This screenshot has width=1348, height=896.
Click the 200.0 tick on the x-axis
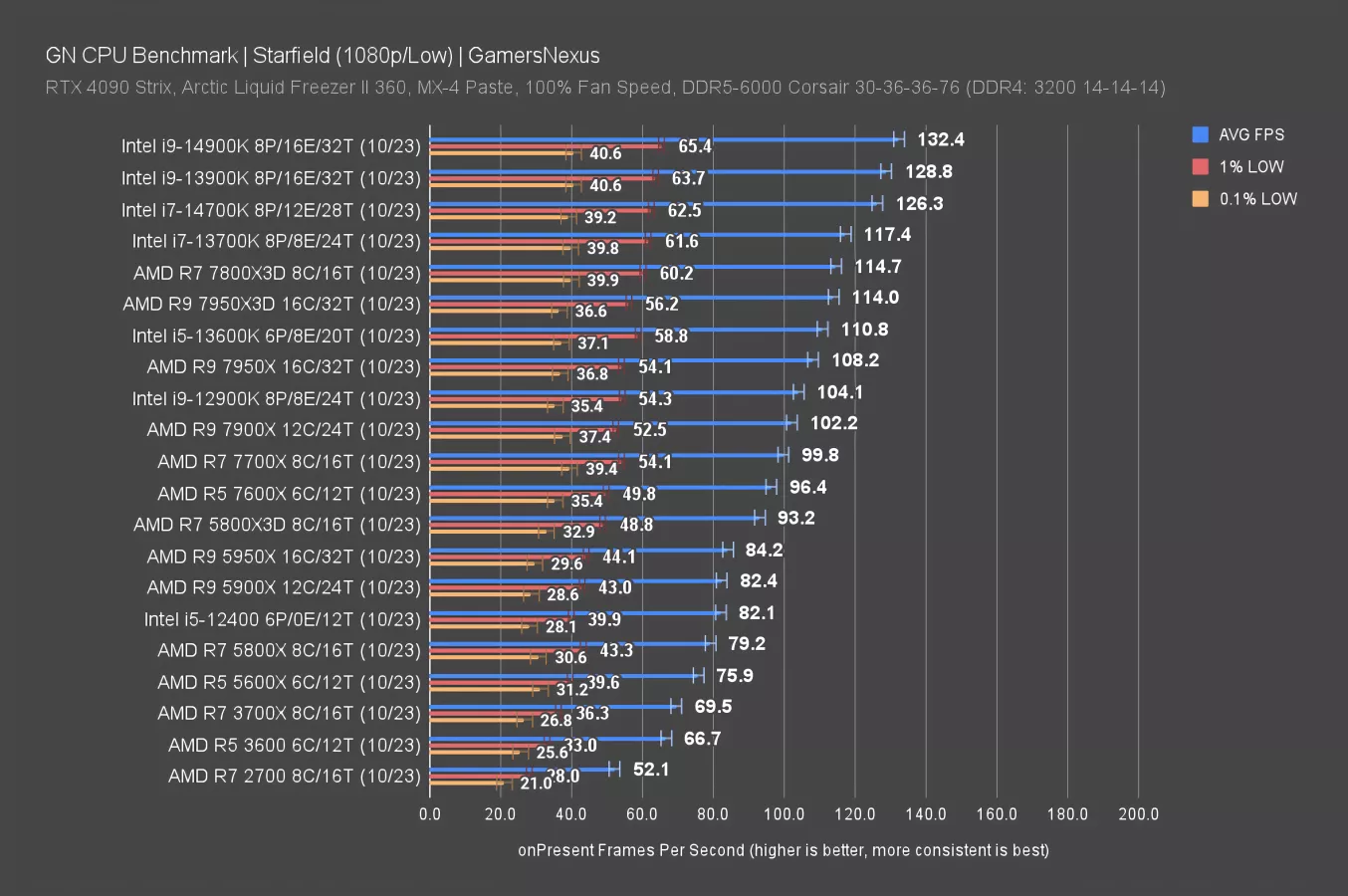tap(1138, 814)
